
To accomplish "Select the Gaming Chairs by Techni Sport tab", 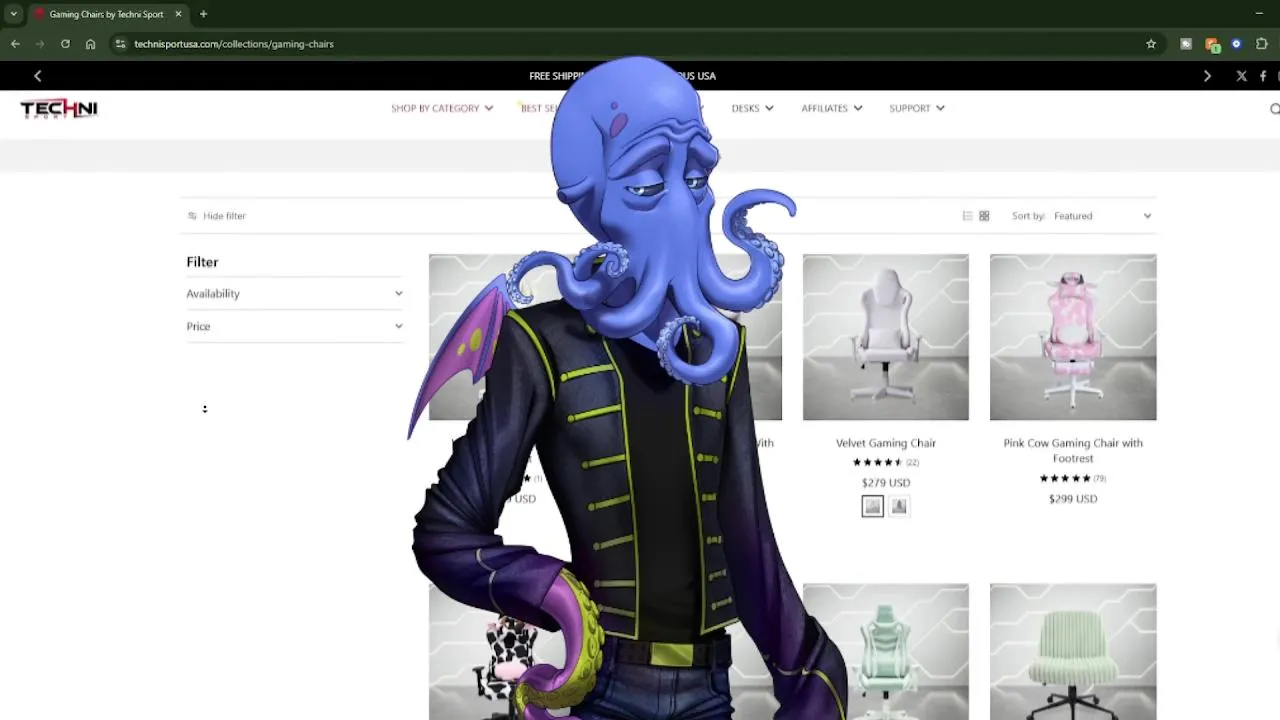I will click(x=107, y=14).
